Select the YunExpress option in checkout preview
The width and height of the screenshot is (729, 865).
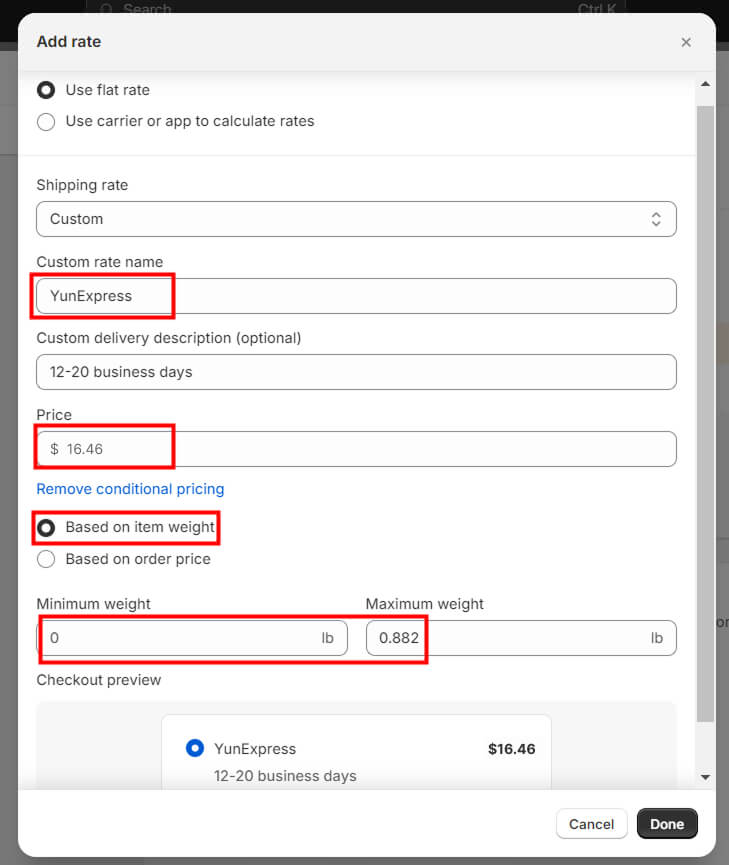tap(195, 749)
